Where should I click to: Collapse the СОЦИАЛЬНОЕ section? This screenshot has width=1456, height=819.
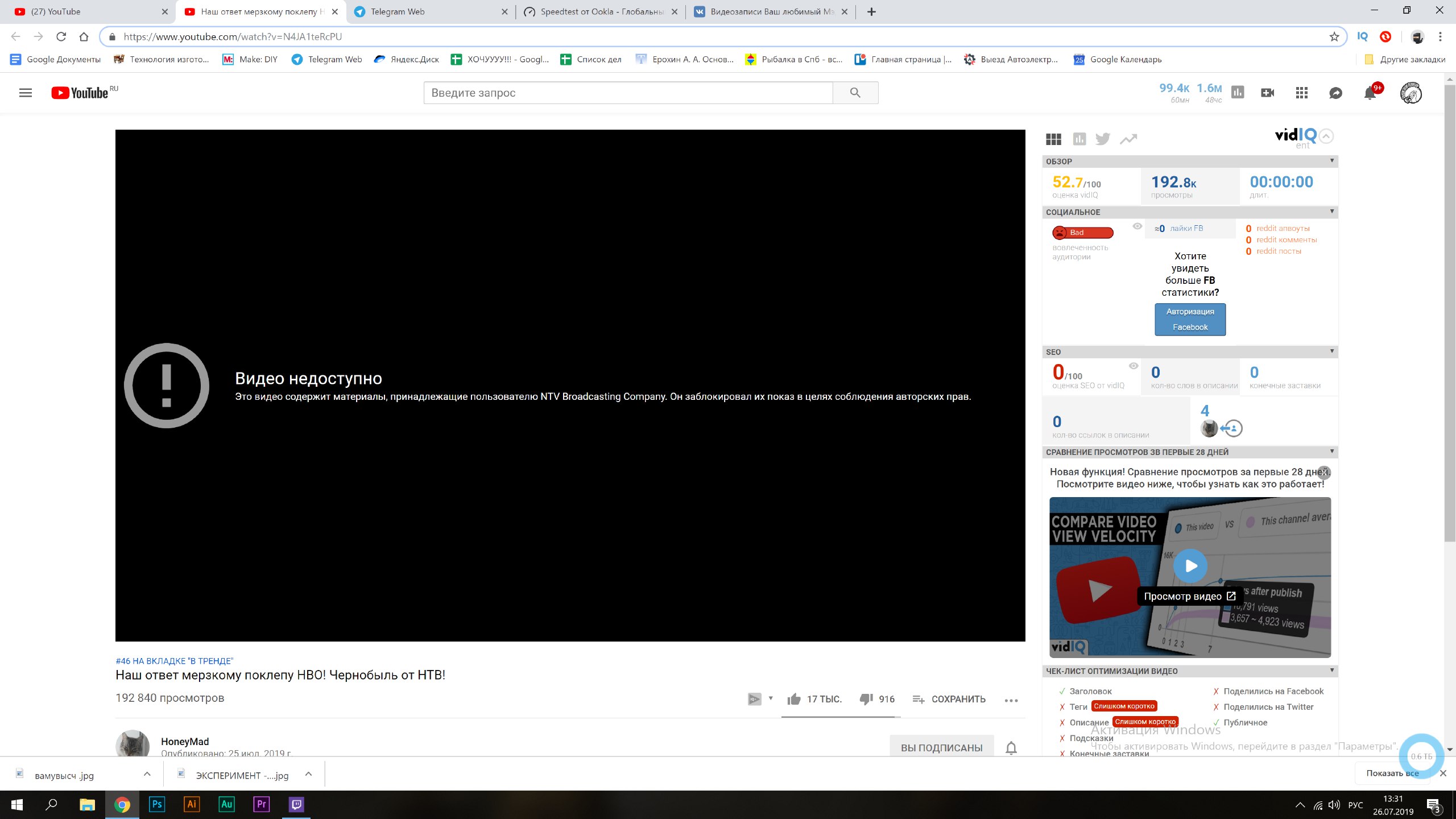coord(1331,212)
